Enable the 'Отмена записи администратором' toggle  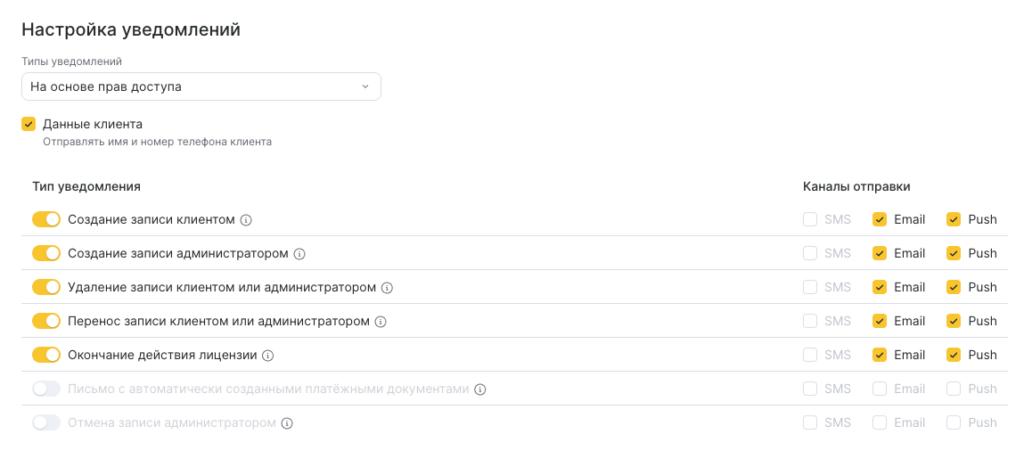coord(46,423)
